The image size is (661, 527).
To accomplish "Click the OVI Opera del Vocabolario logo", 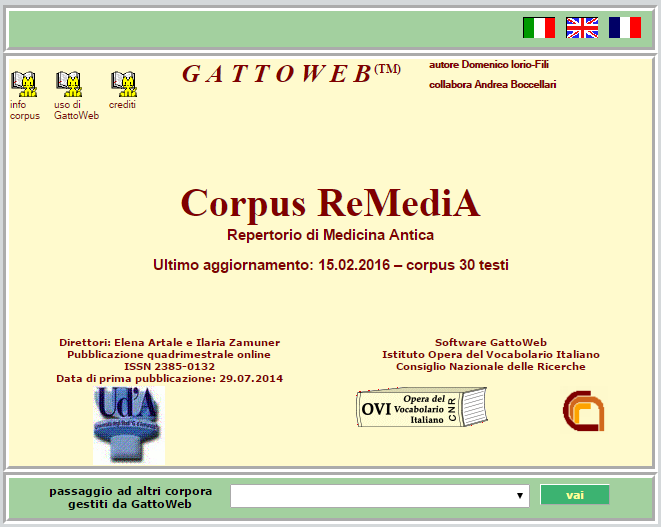I will [x=422, y=408].
